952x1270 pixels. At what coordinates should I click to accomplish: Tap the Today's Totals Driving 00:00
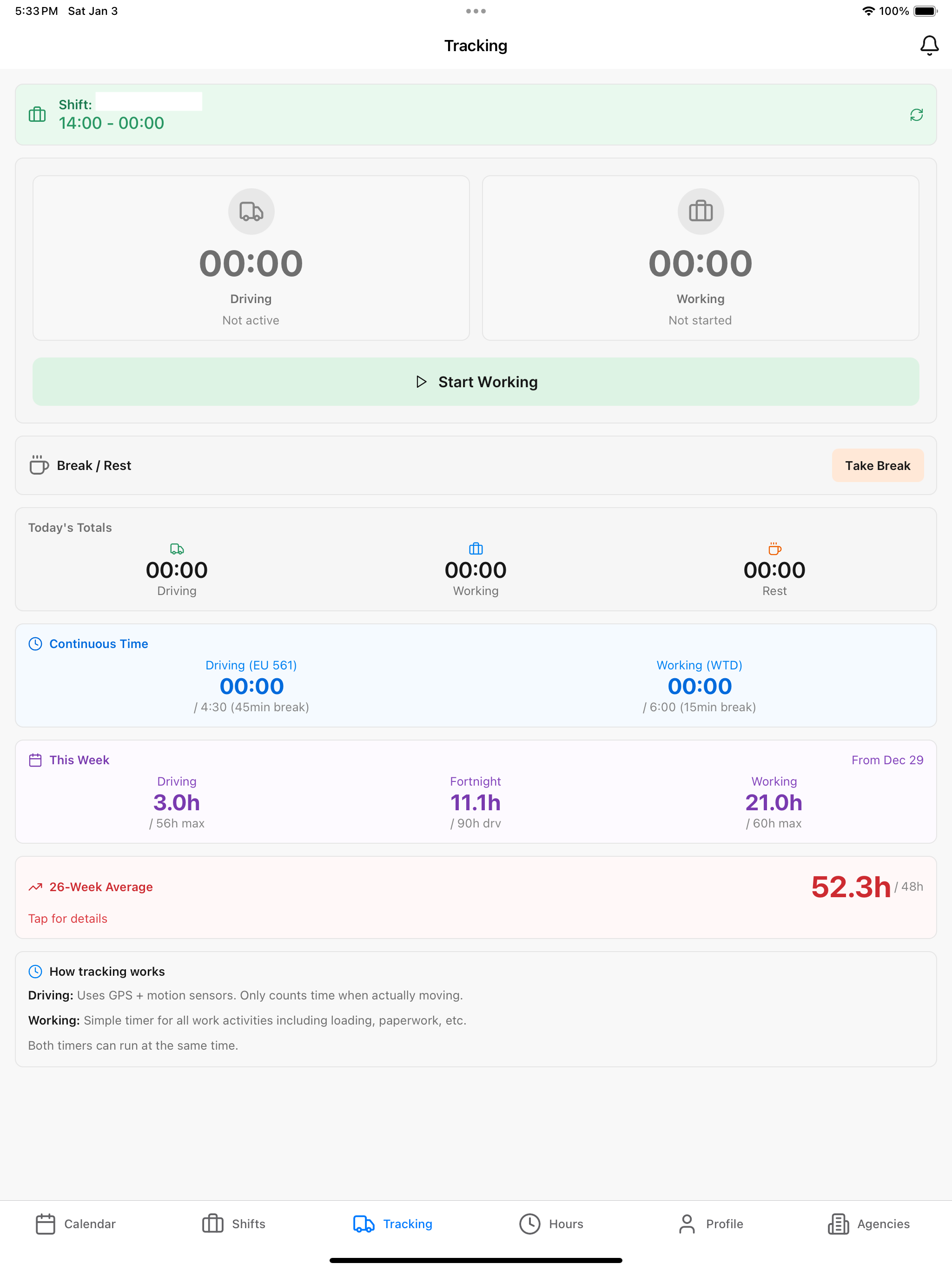pyautogui.click(x=177, y=570)
